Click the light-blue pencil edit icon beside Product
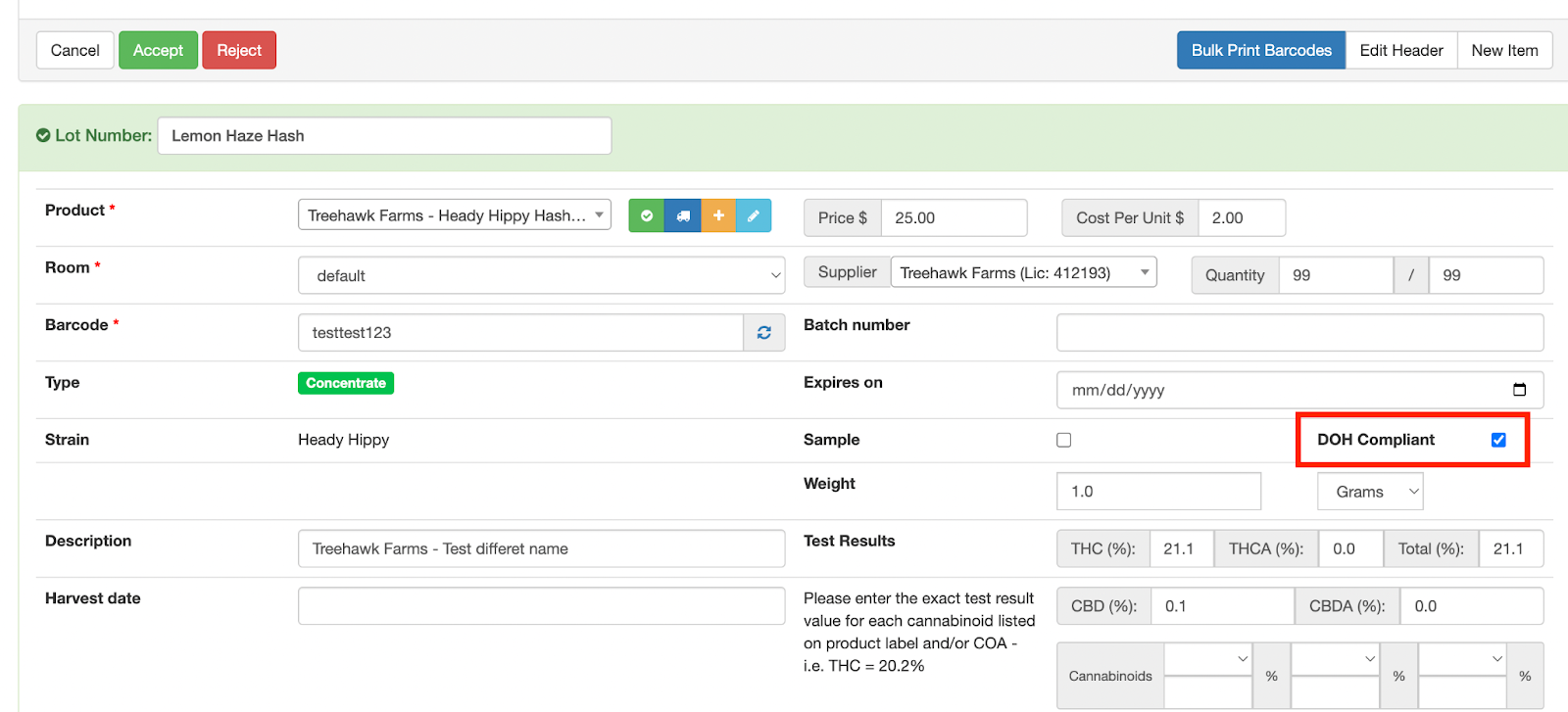The width and height of the screenshot is (1568, 712). (754, 215)
